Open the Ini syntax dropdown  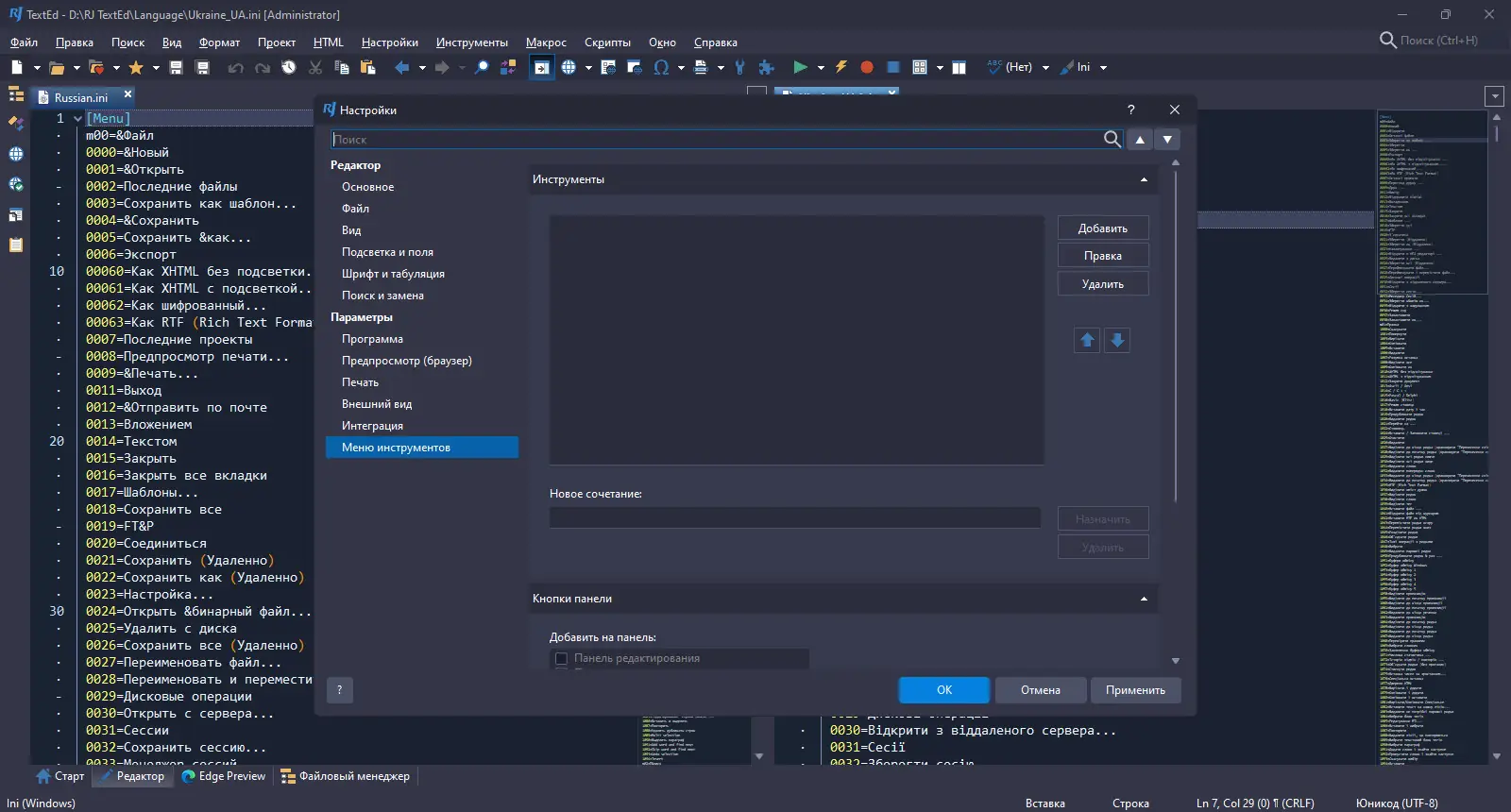tap(1103, 68)
